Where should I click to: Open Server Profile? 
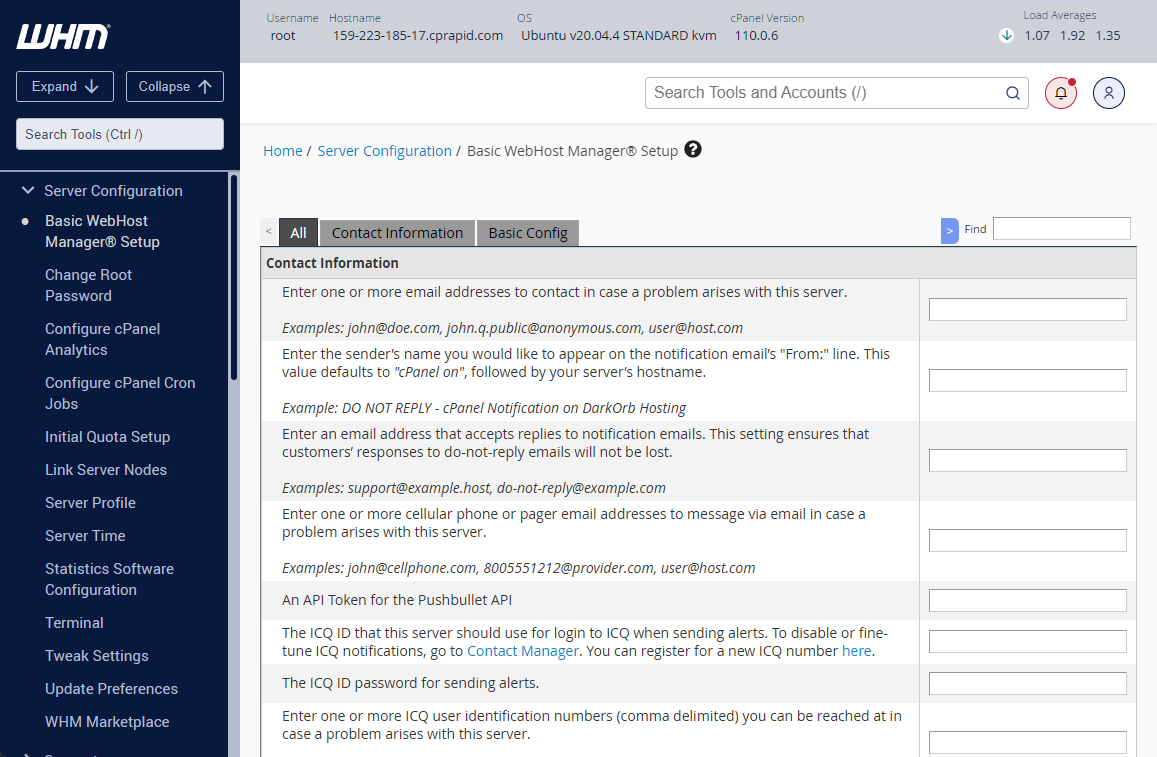click(90, 502)
